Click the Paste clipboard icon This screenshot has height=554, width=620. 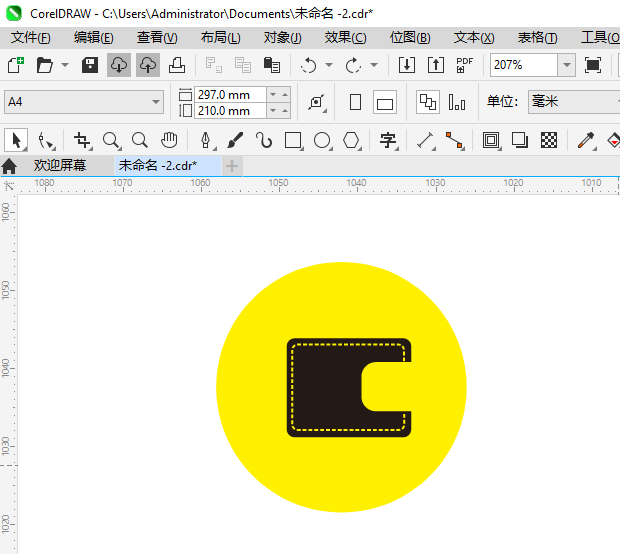click(272, 65)
